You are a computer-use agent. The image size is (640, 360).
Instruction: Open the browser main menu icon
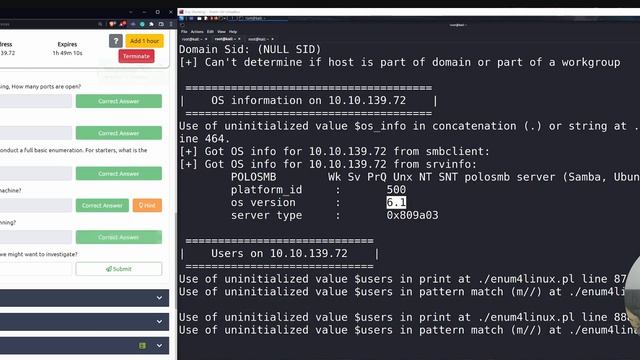[171, 24]
